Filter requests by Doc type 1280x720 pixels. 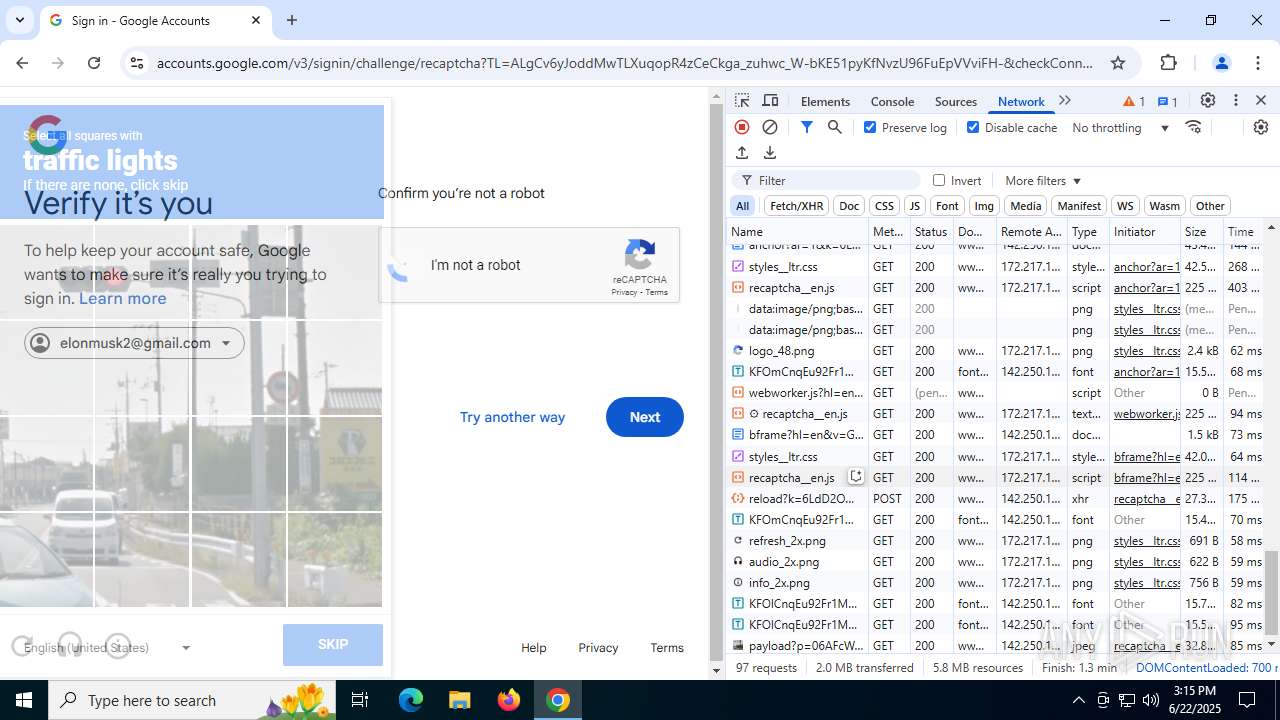849,206
